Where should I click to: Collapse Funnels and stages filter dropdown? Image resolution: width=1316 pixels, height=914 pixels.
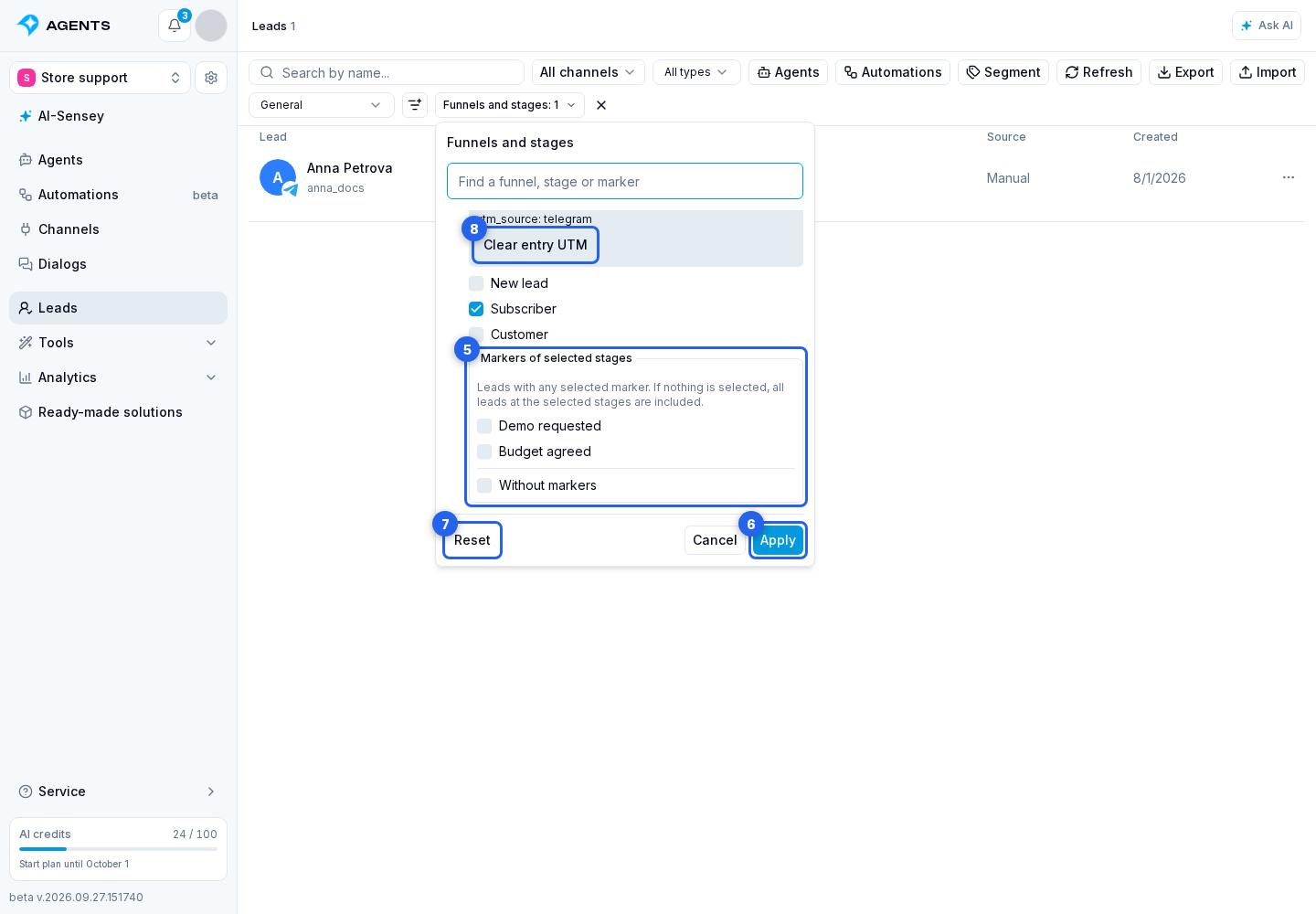tap(510, 105)
